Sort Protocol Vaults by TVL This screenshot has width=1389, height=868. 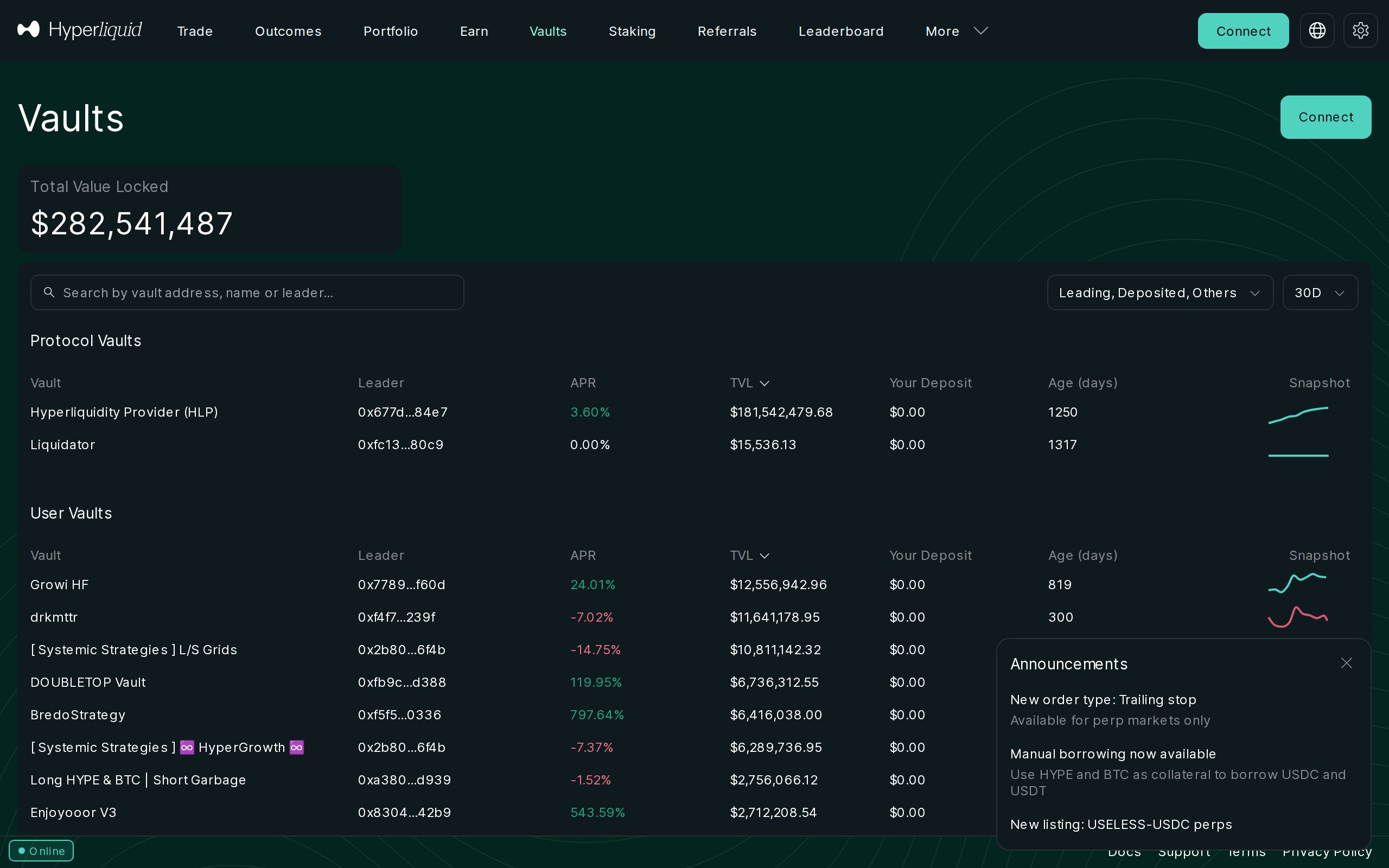tap(750, 383)
